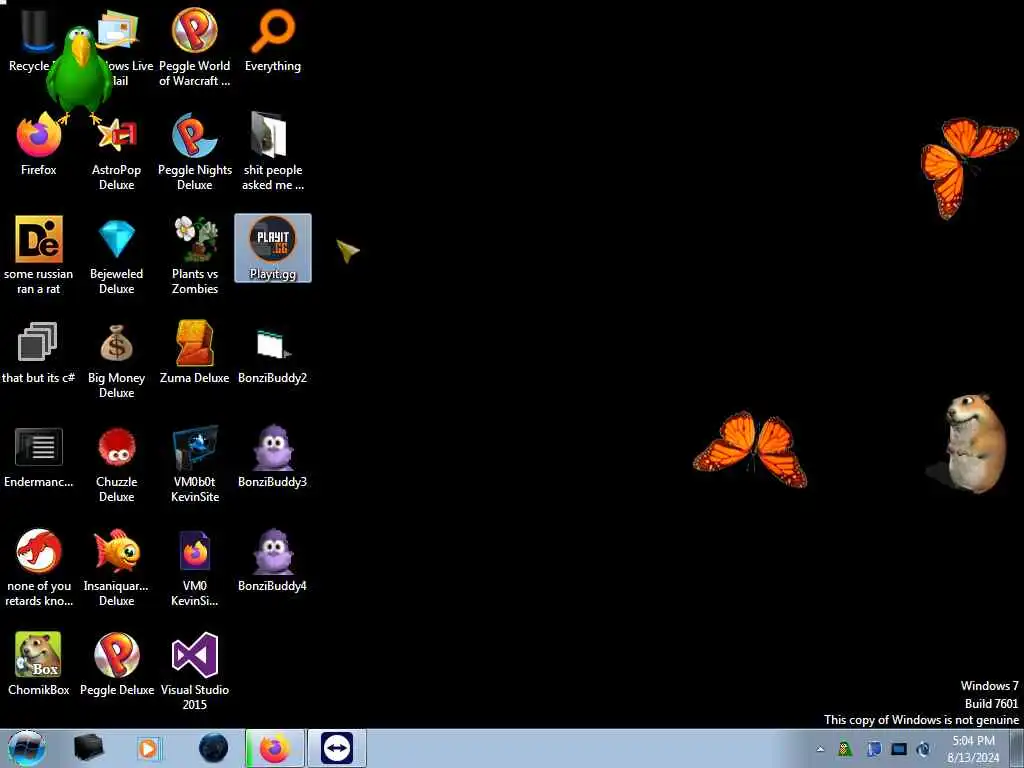1024x768 pixels.
Task: Open the taskbar clock showing 5:04 PM
Action: [973, 749]
